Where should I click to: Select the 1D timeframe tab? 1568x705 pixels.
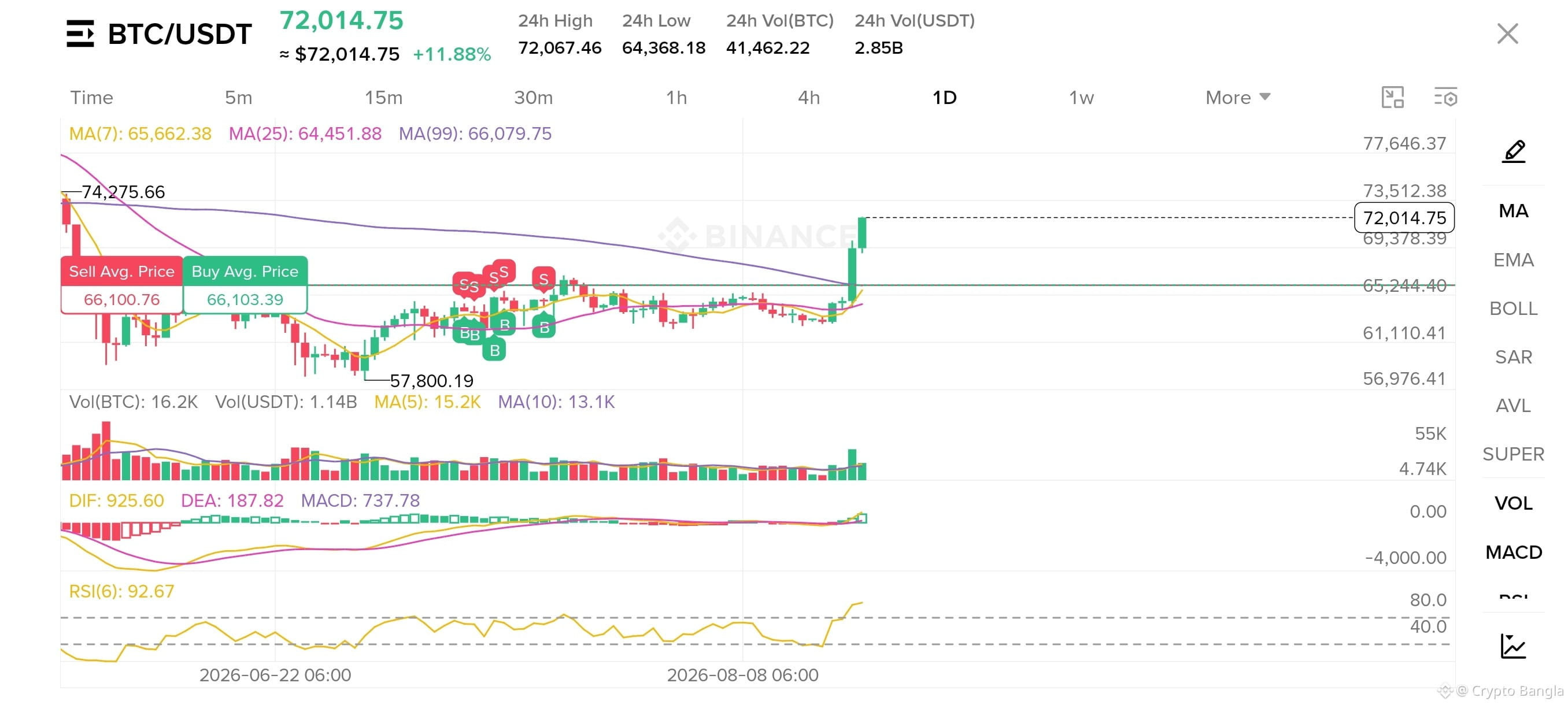(945, 97)
